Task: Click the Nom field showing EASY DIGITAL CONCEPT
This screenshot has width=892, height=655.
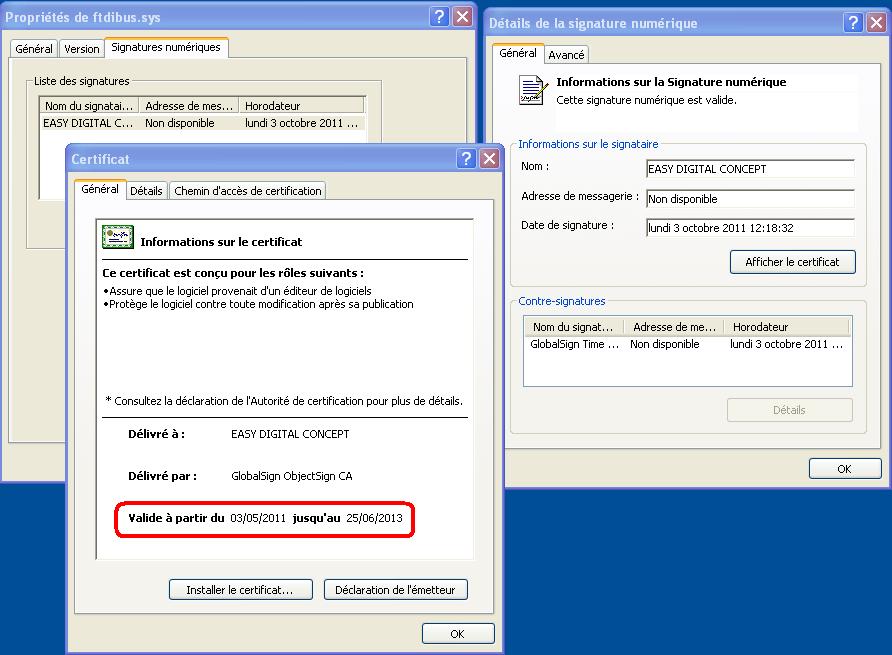Action: click(750, 169)
